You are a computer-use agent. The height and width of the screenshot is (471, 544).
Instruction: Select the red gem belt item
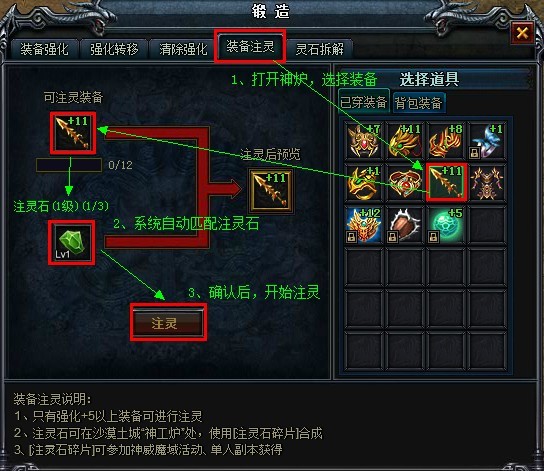(405, 183)
